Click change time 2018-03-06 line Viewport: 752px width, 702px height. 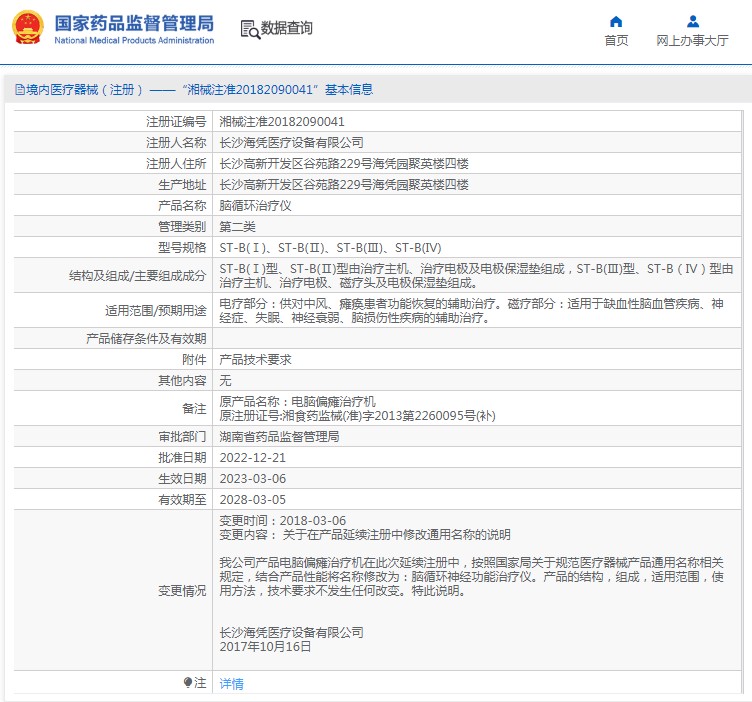pyautogui.click(x=282, y=521)
